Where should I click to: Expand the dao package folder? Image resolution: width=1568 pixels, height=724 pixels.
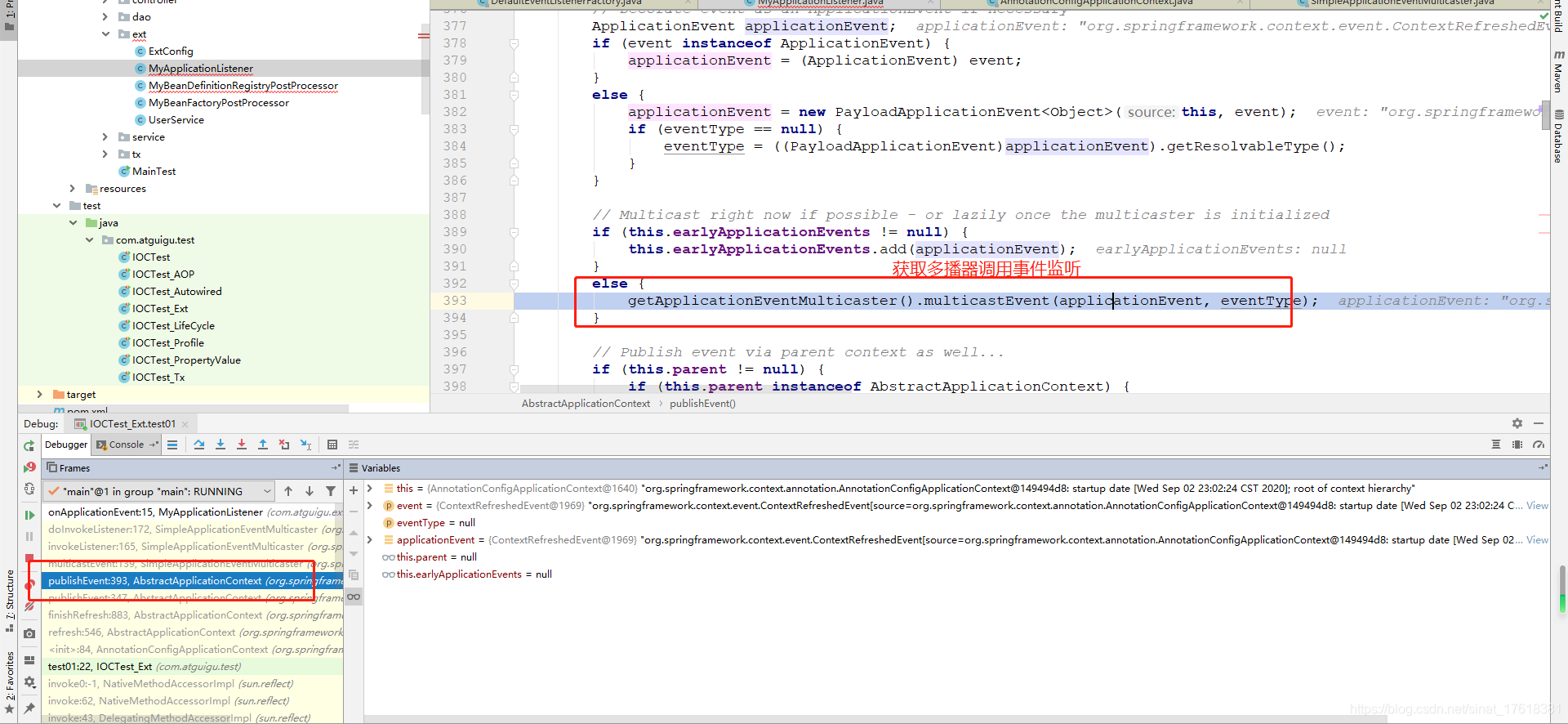point(105,16)
